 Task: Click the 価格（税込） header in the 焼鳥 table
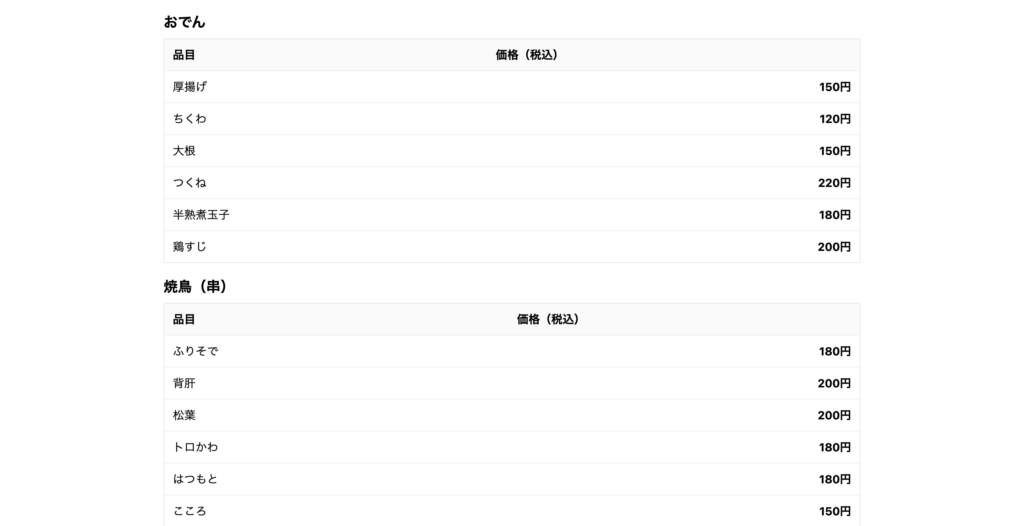(548, 320)
